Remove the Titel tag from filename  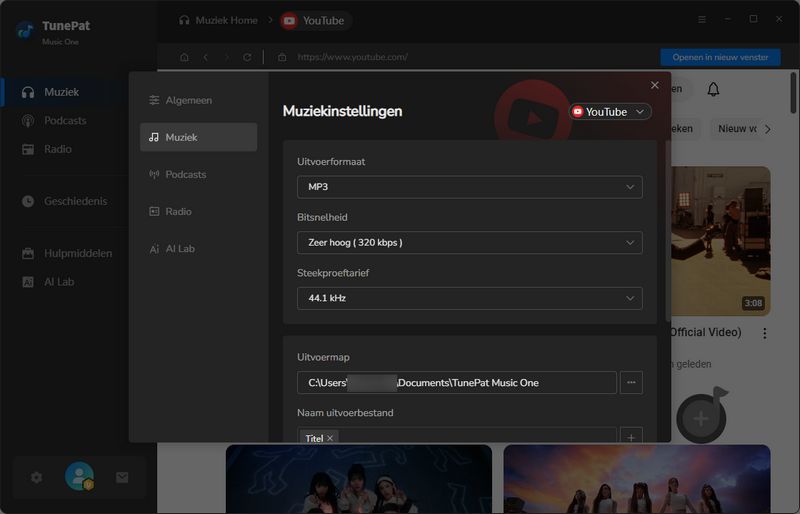pyautogui.click(x=330, y=438)
